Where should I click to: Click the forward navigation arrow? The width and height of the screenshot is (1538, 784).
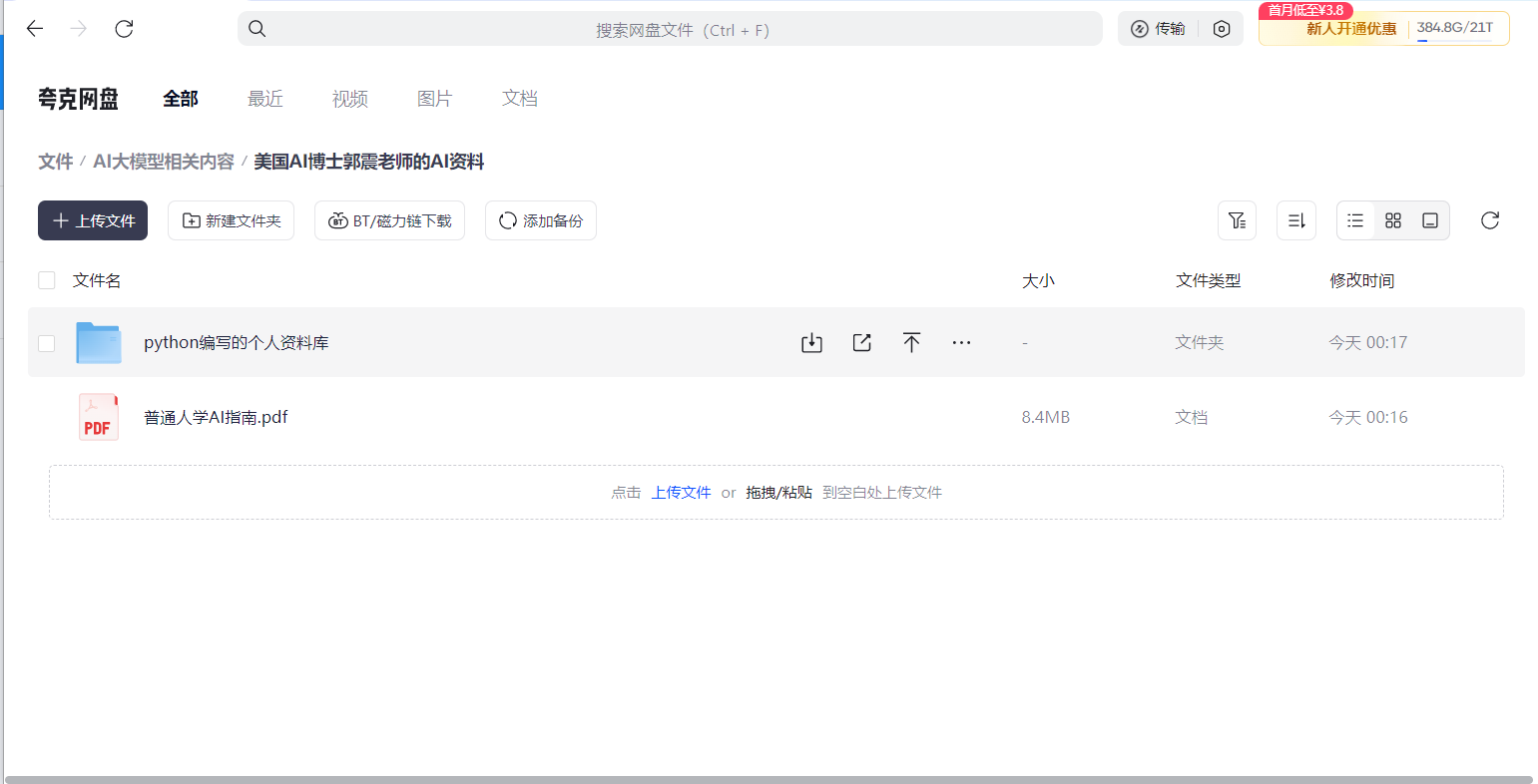click(x=79, y=29)
